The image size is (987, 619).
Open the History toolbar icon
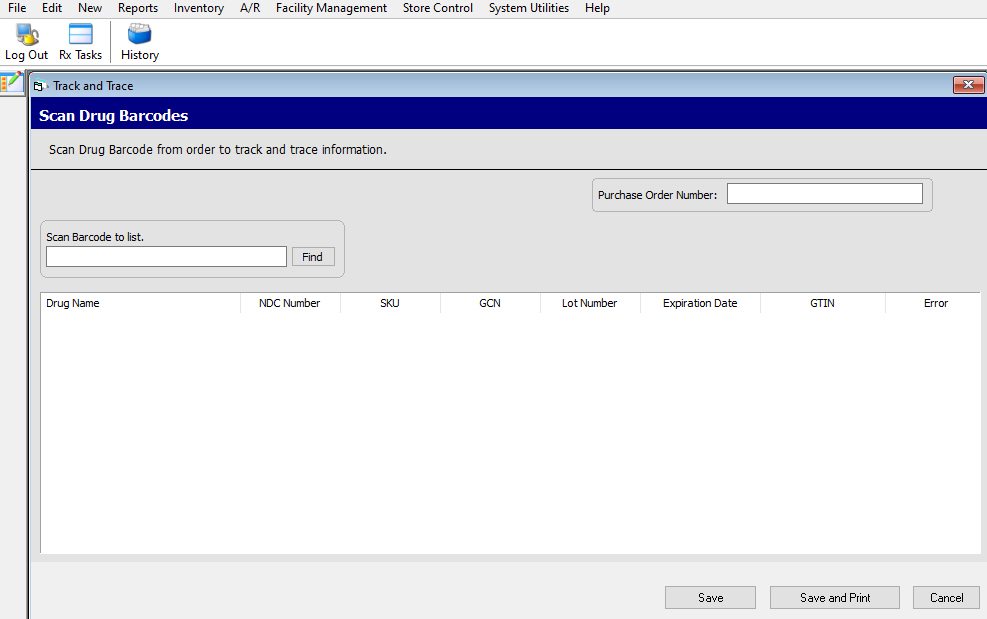140,42
